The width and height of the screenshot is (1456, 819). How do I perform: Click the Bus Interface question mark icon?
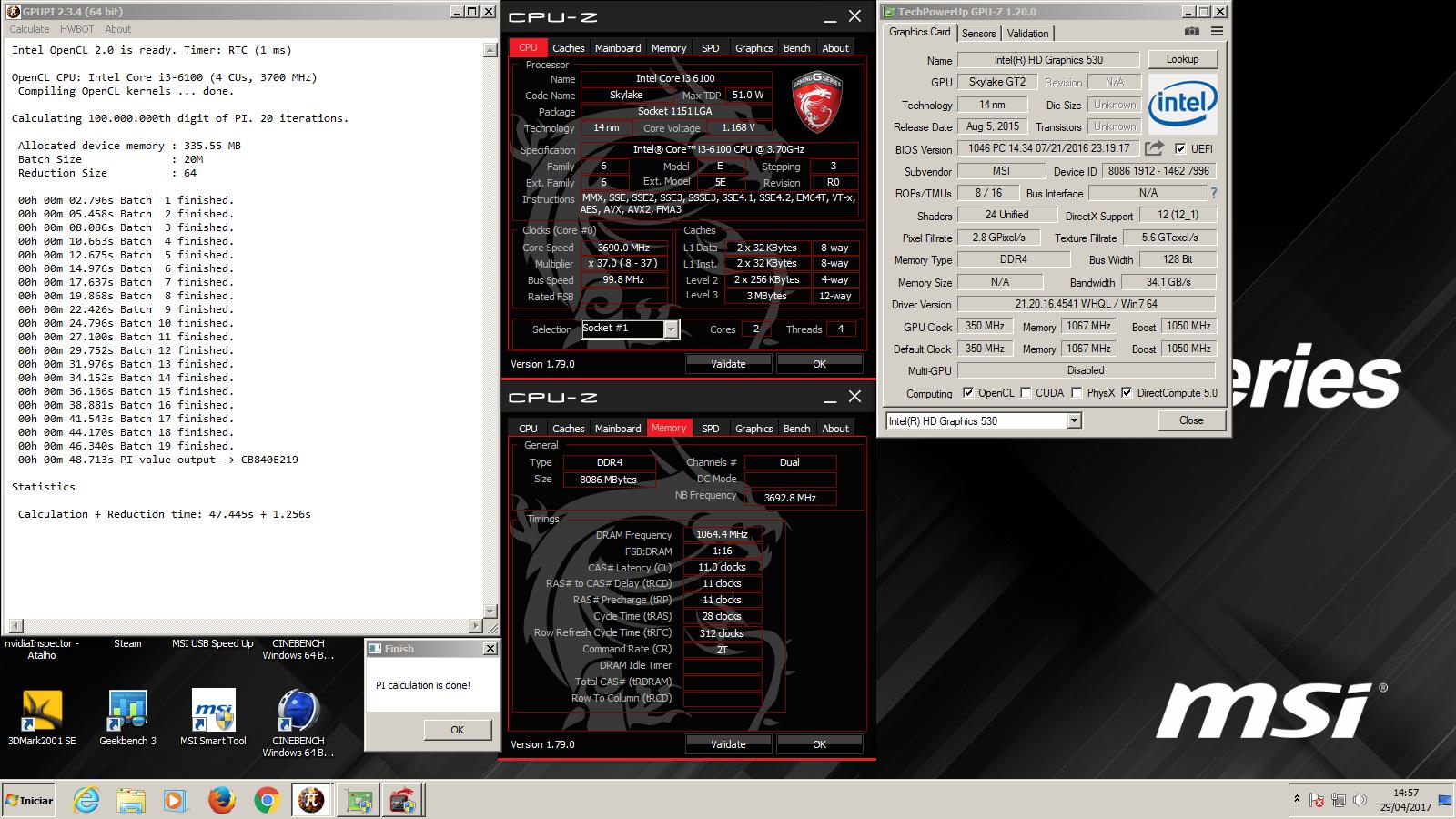(1213, 193)
